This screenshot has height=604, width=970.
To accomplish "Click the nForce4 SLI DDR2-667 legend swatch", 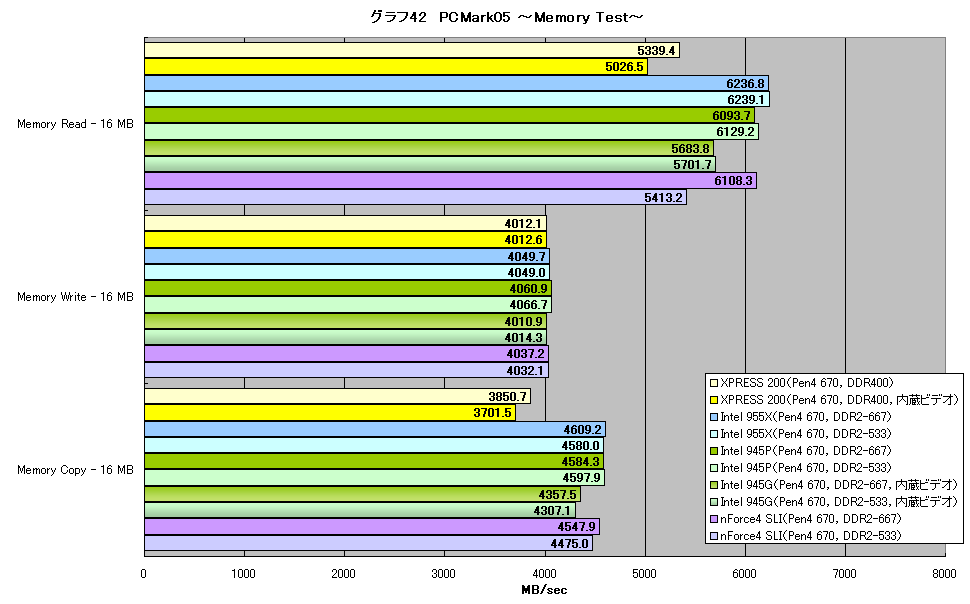I will coord(713,519).
